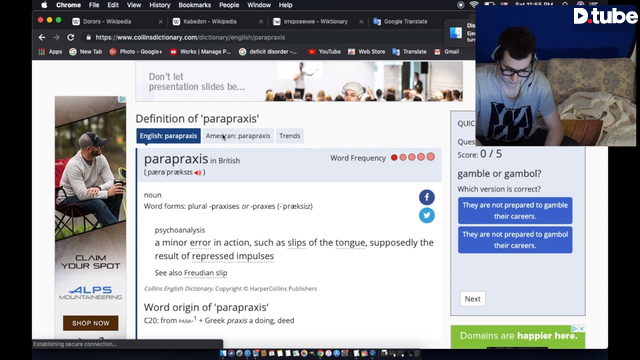This screenshot has height=360, width=640.
Task: Open the Freudian slip link
Action: pos(206,273)
